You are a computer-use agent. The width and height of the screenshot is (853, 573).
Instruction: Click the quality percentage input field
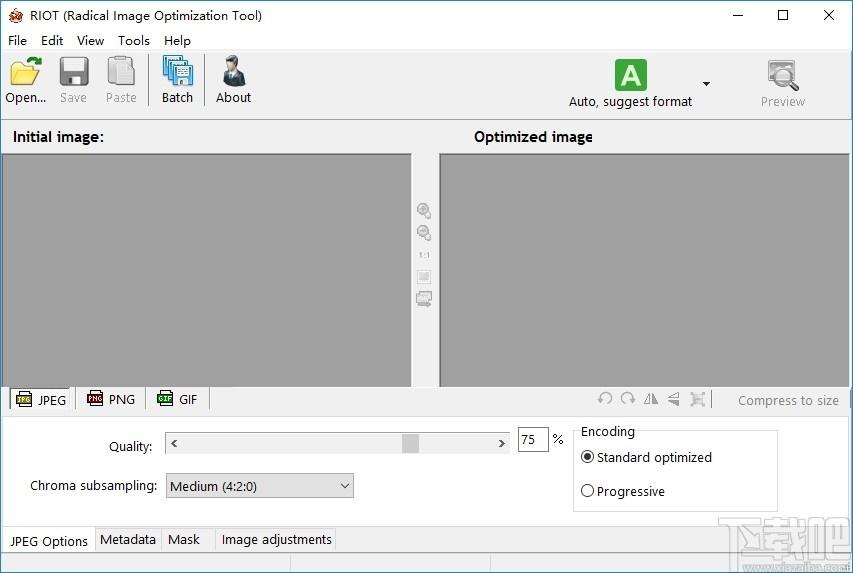coord(533,439)
